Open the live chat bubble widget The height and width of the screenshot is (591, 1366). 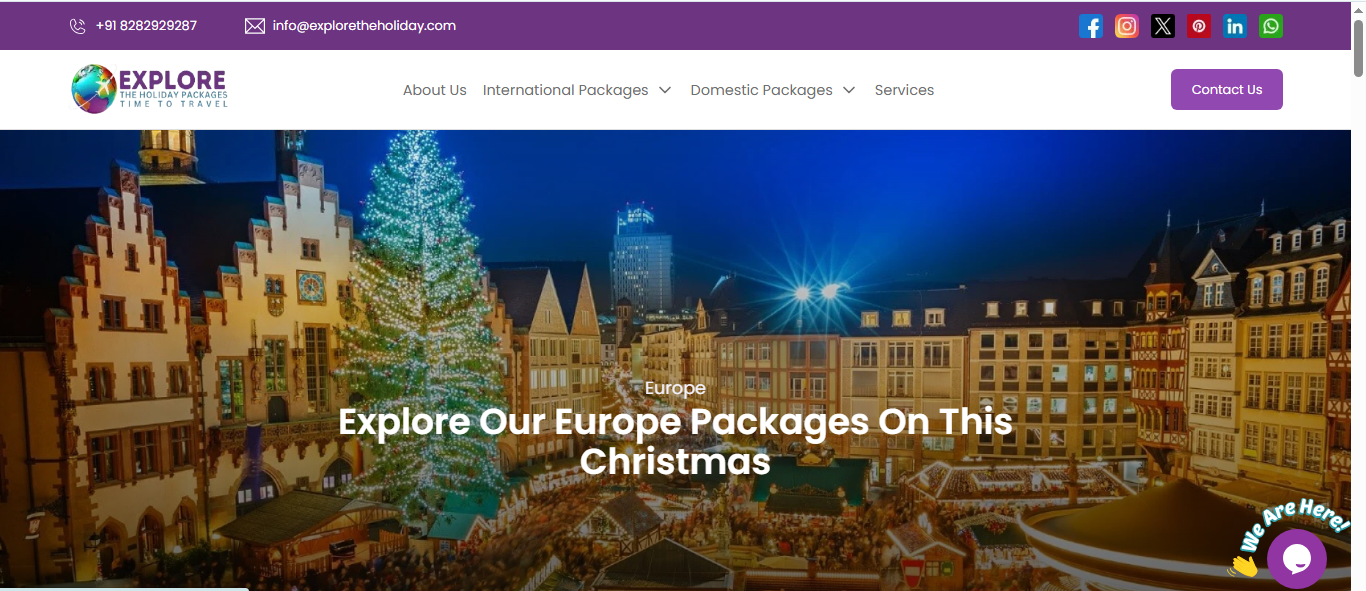tap(1296, 559)
